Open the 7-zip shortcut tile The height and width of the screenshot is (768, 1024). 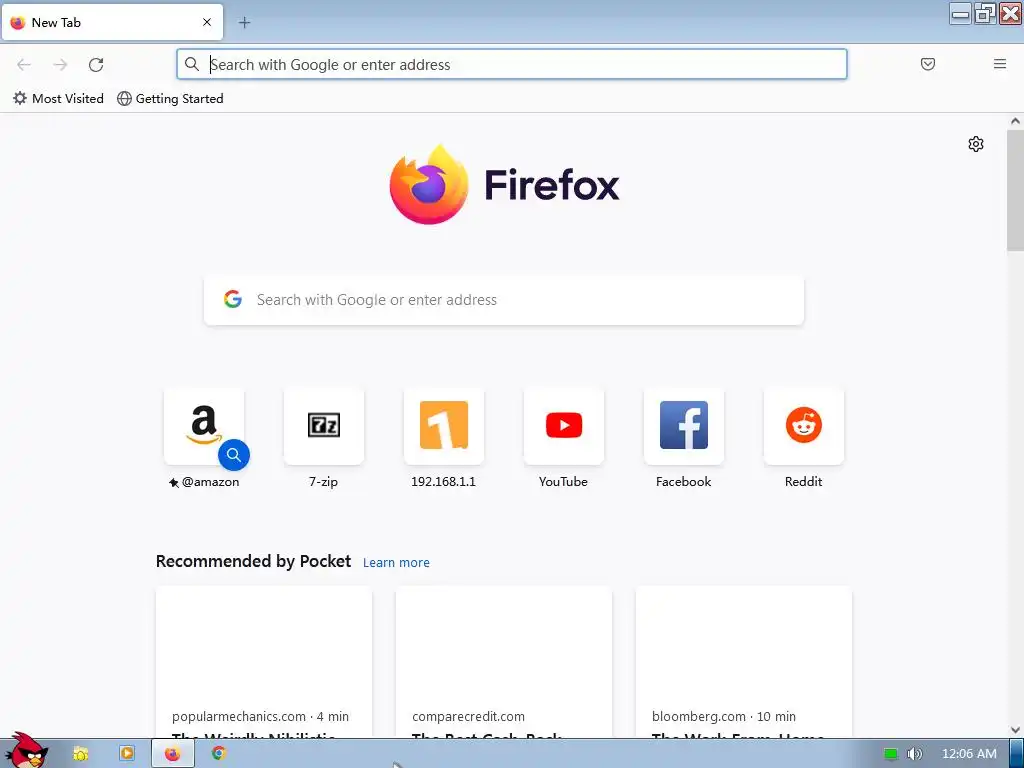pos(324,426)
